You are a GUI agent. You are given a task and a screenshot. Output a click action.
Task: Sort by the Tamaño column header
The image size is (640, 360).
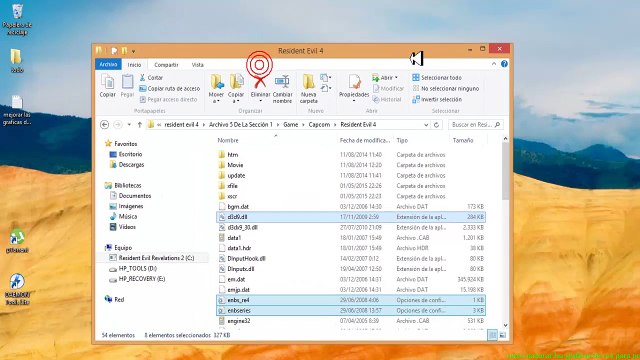coord(463,140)
